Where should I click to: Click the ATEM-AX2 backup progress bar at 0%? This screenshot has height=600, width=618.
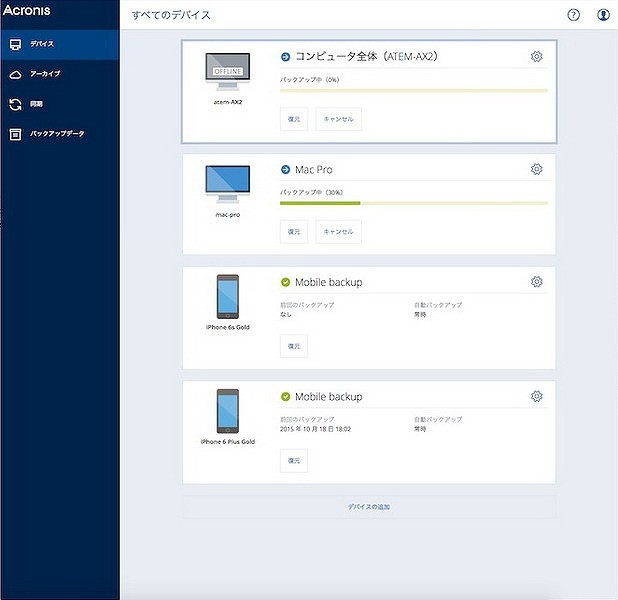tap(414, 91)
